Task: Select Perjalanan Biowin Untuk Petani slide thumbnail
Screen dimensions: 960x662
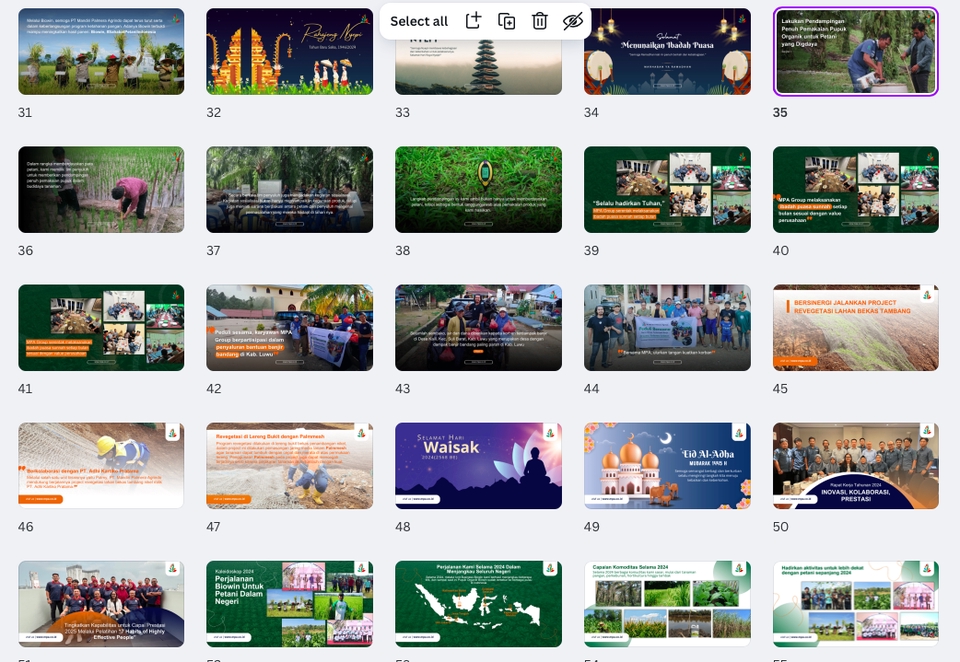Action: (290, 604)
